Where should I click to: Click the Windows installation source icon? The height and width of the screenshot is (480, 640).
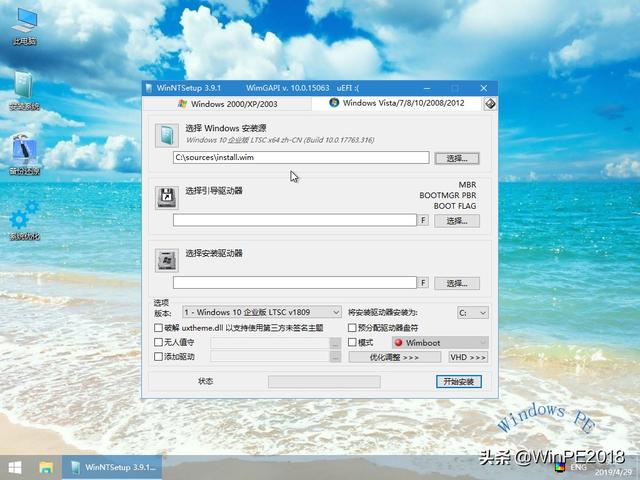(x=167, y=135)
